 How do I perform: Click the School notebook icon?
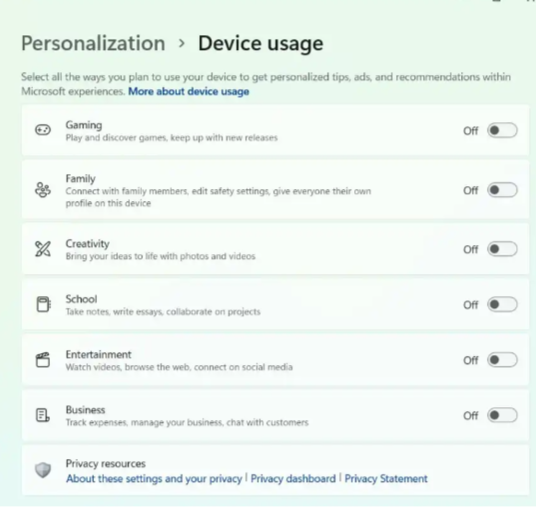click(43, 304)
